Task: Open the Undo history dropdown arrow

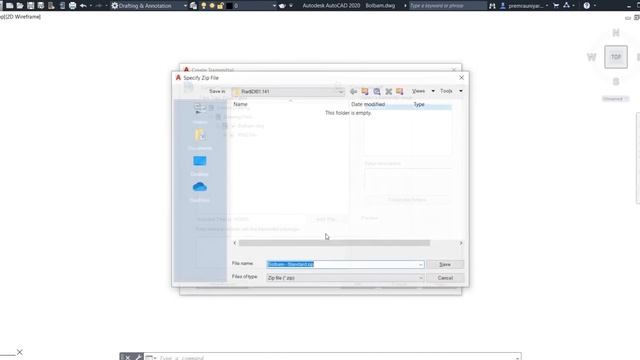Action: pyautogui.click(x=90, y=6)
